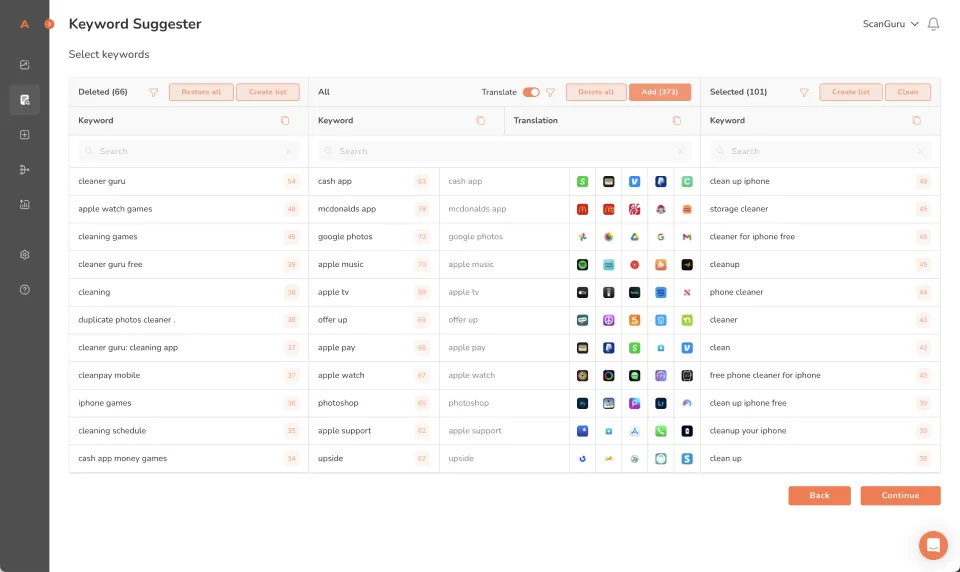Click Add (373) button

(659, 92)
